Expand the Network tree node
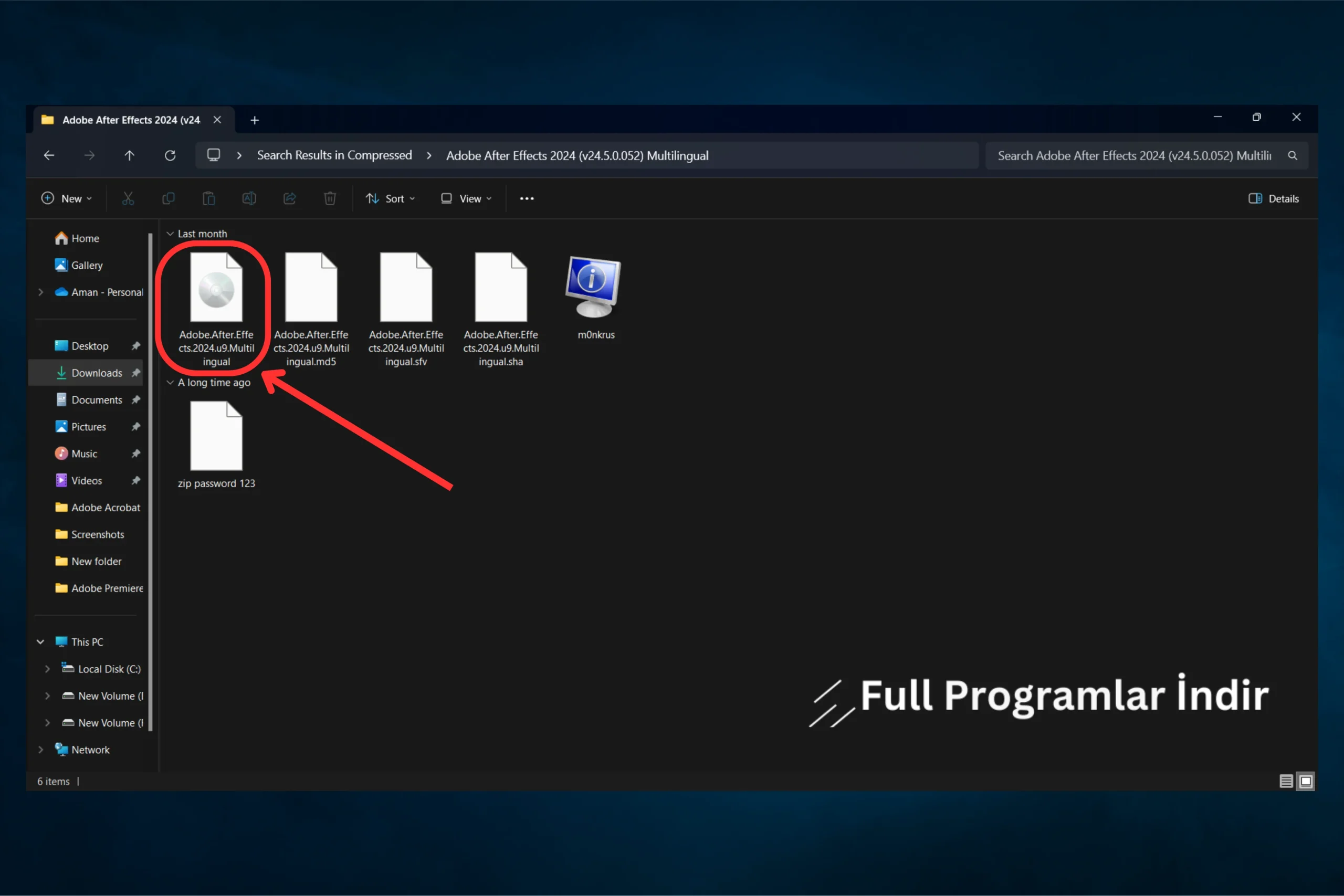Viewport: 1344px width, 896px height. click(40, 749)
